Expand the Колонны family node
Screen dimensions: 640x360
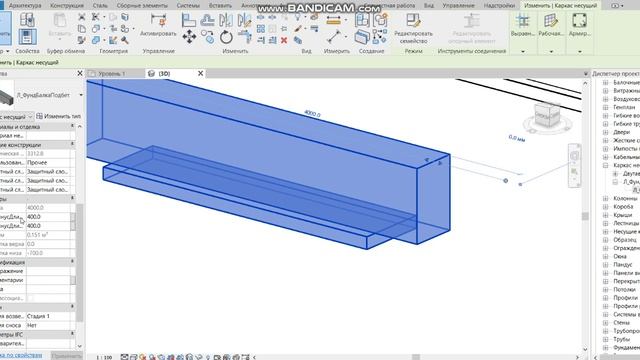(606, 198)
